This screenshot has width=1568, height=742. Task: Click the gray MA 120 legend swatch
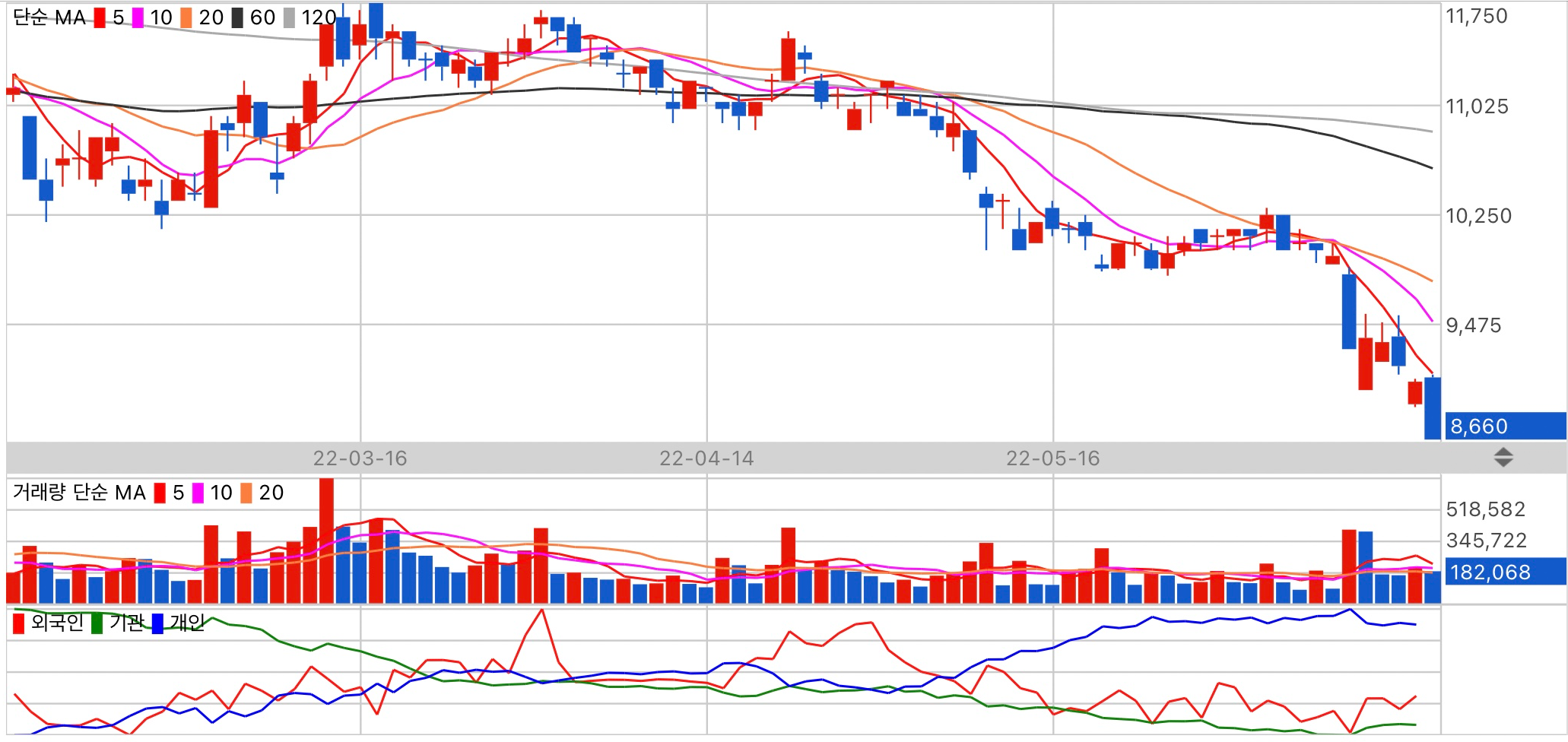(x=289, y=17)
